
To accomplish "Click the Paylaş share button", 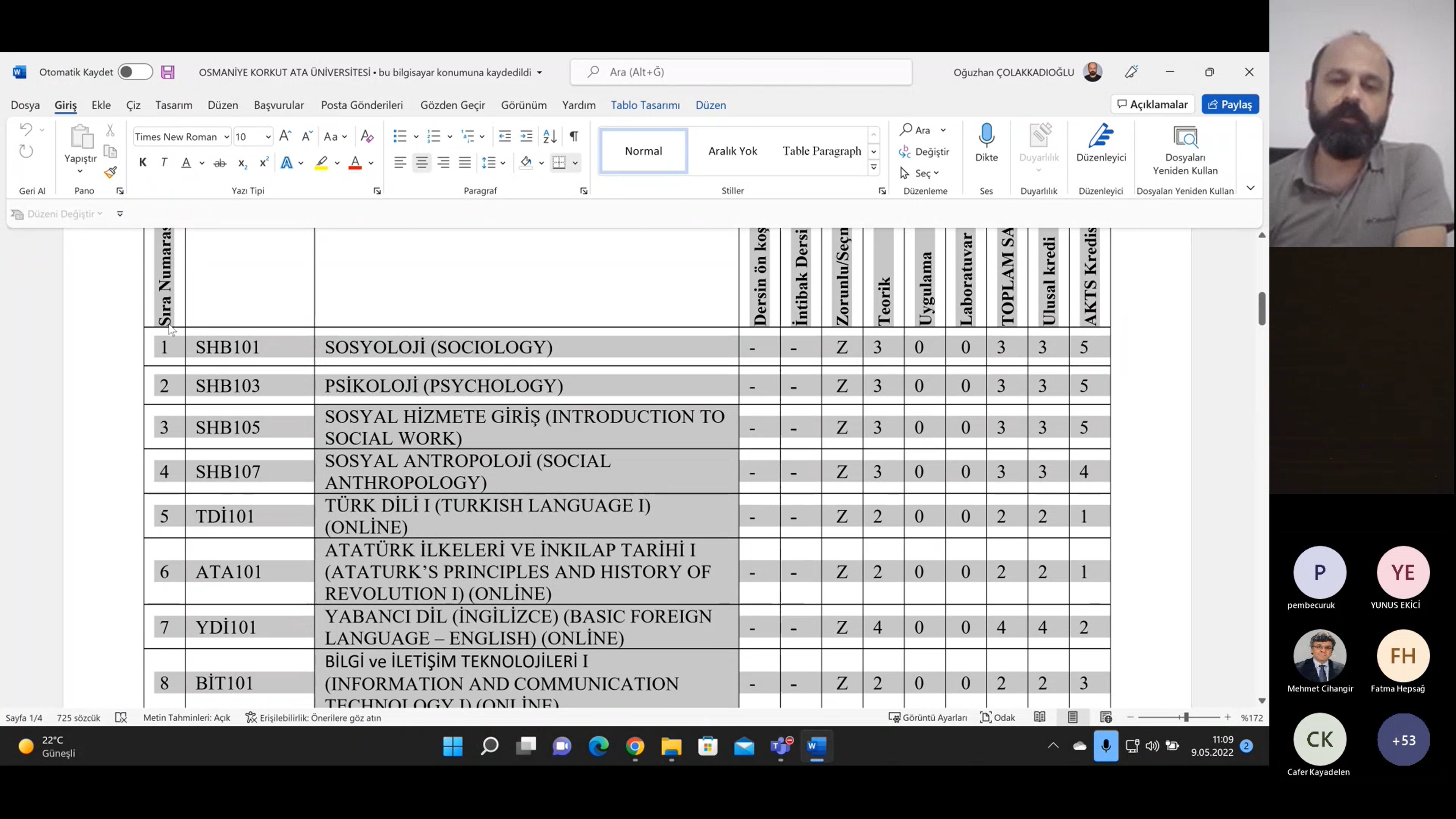I will (x=1230, y=105).
